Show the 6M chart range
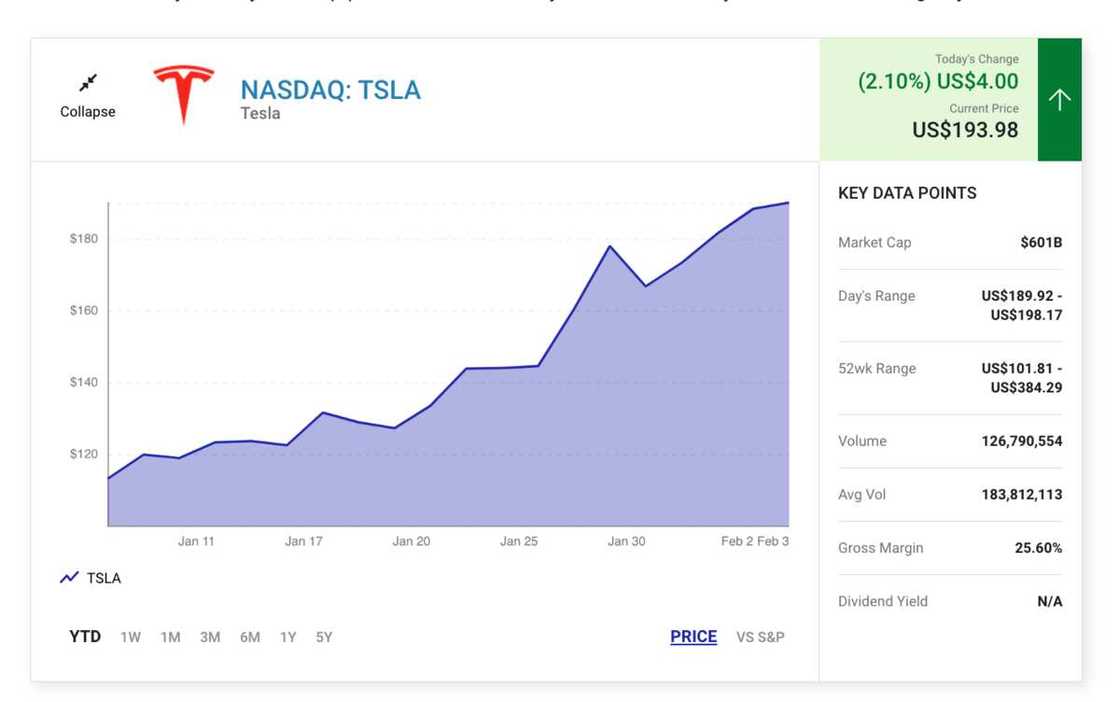The width and height of the screenshot is (1120, 702). (x=250, y=637)
